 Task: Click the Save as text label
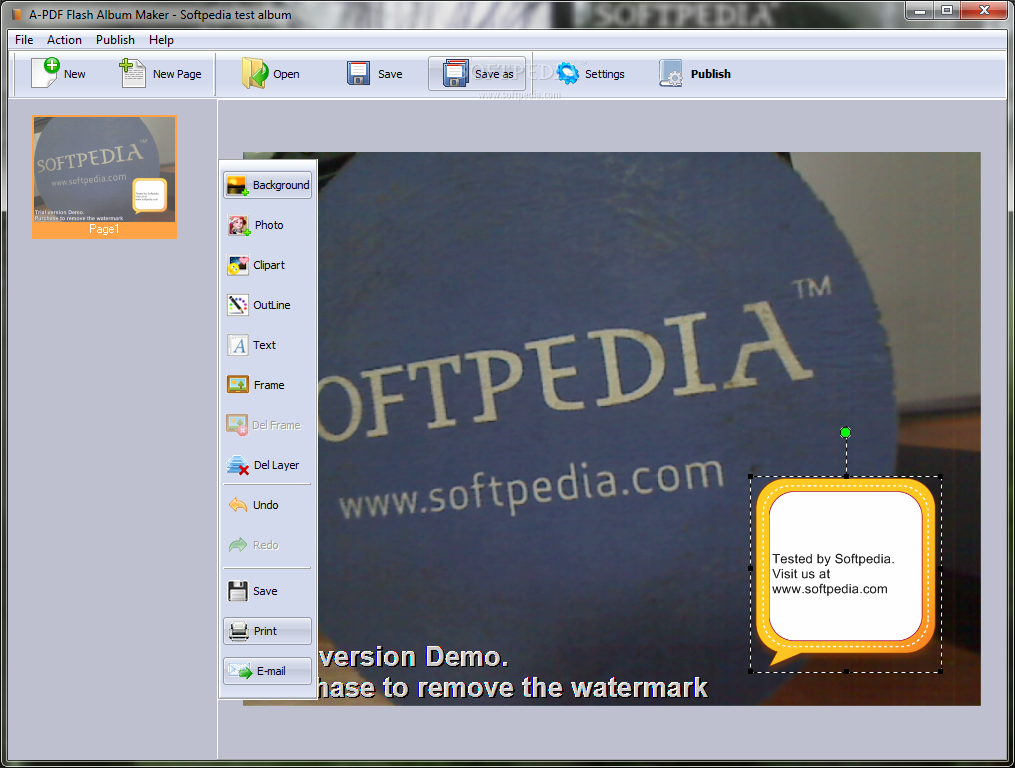click(x=494, y=74)
